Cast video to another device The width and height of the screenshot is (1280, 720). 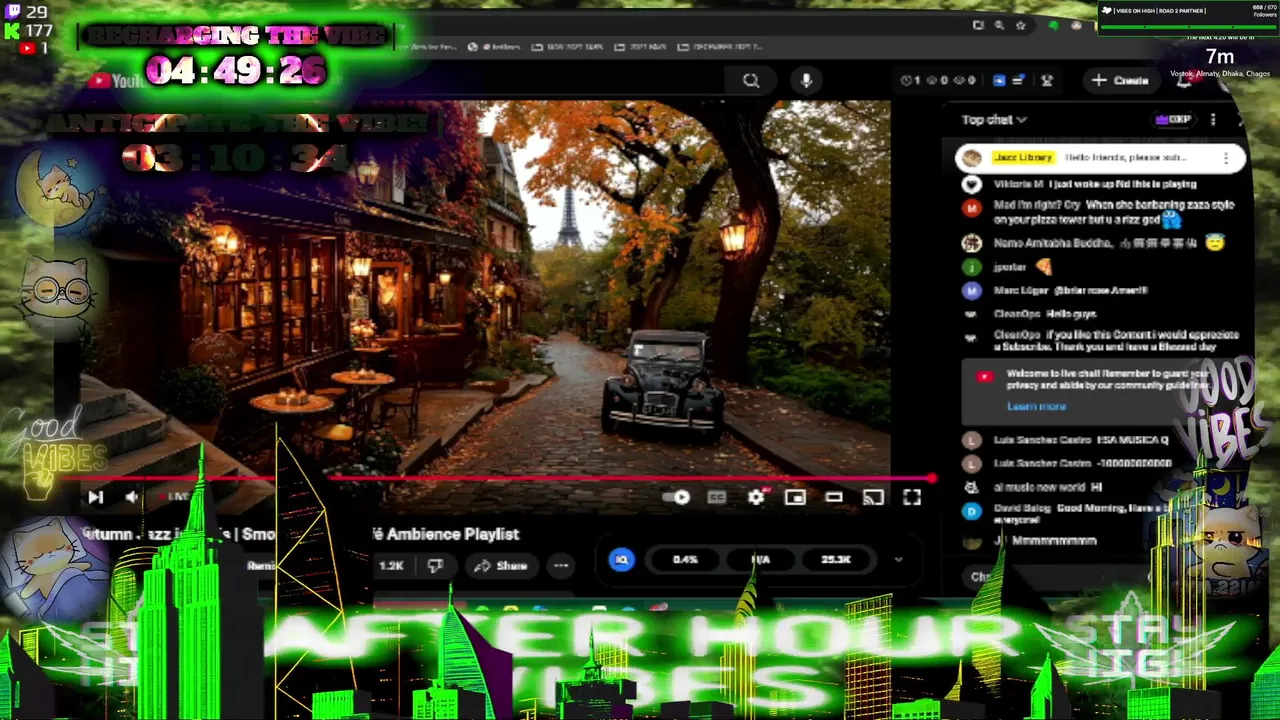[x=873, y=497]
